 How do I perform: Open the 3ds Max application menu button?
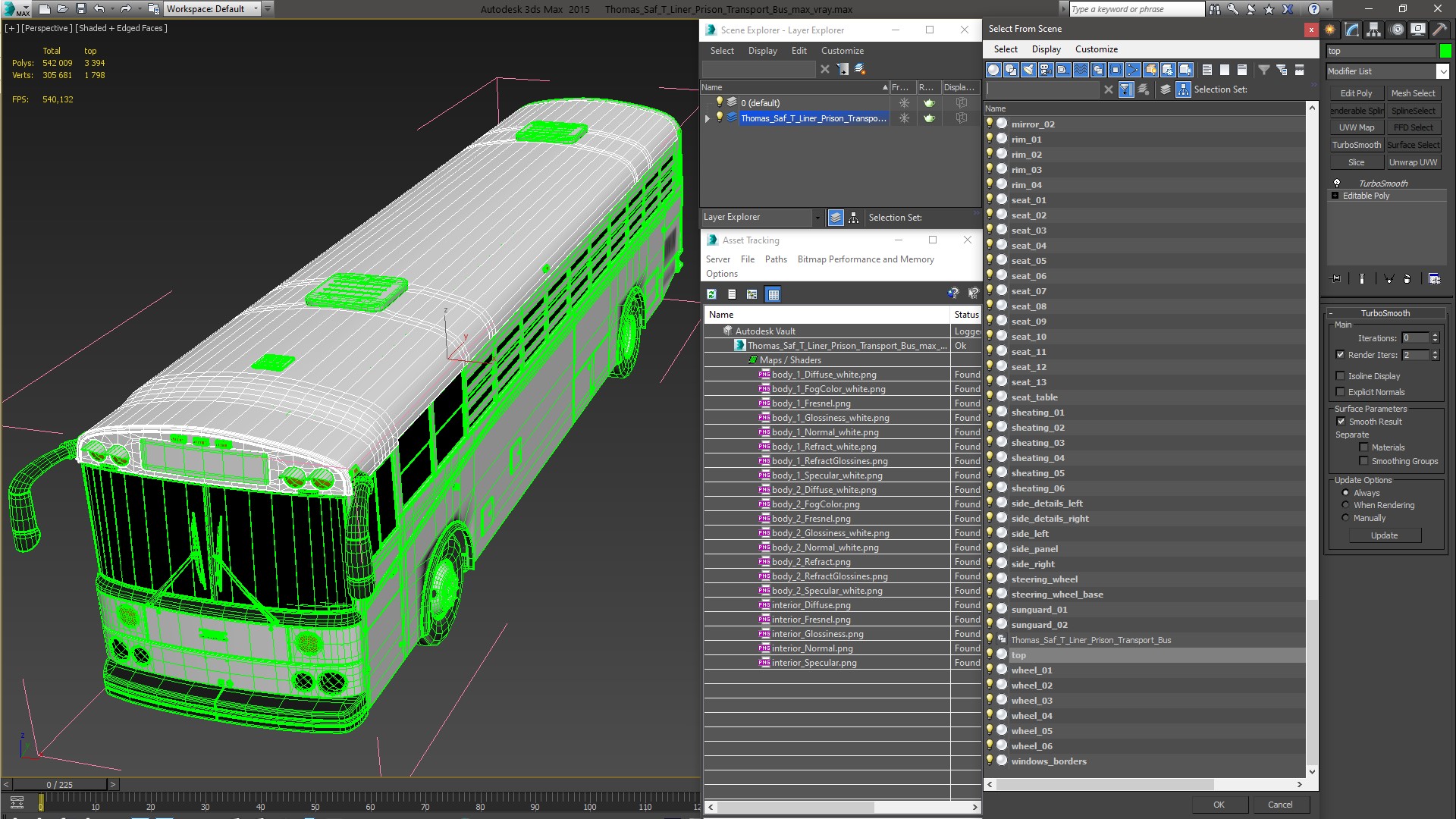pyautogui.click(x=17, y=9)
